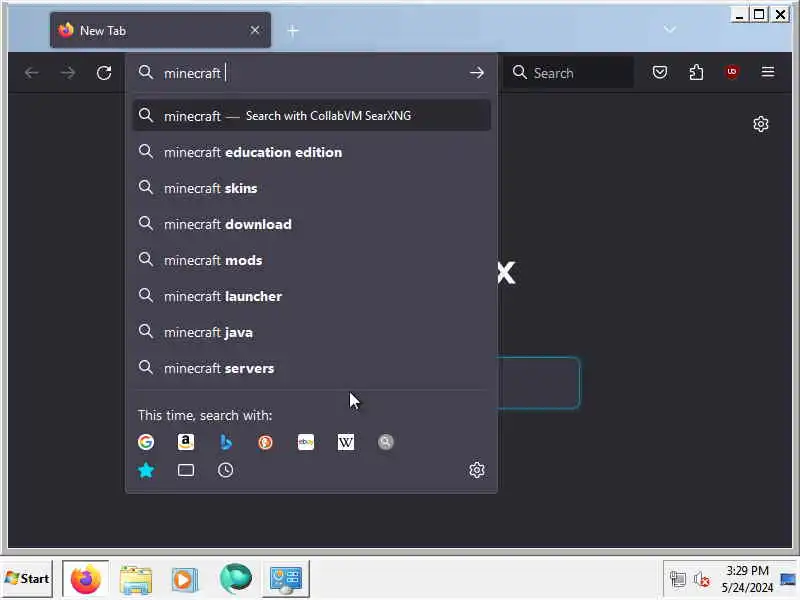The width and height of the screenshot is (800, 600).
Task: Open the green globe browser taskbar icon
Action: (236, 579)
